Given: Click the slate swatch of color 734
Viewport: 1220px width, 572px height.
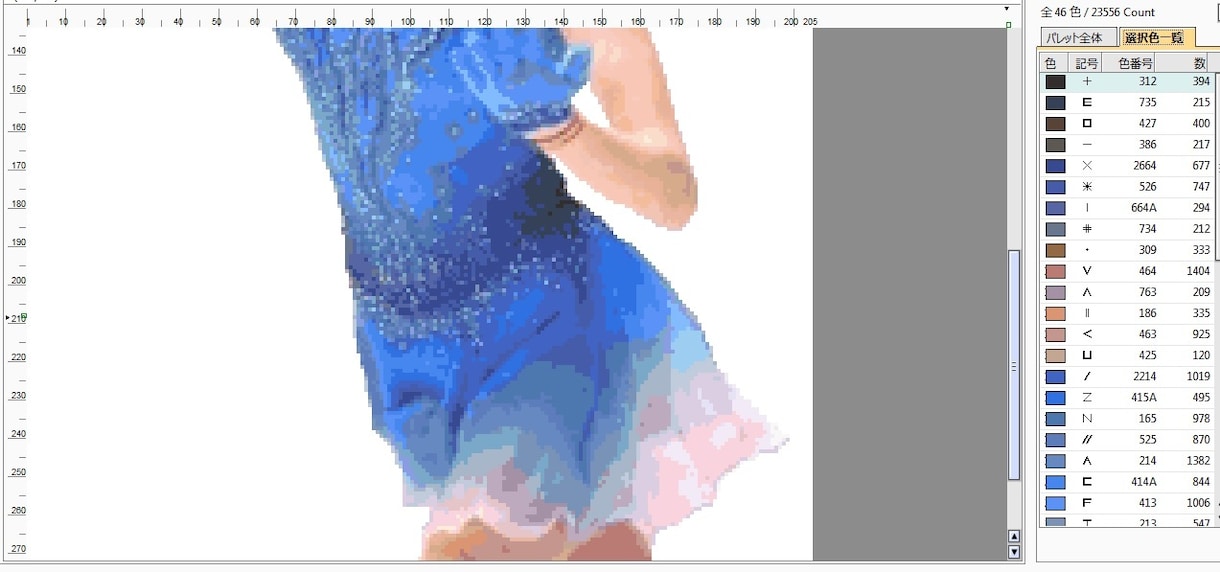Looking at the screenshot, I should (1055, 229).
